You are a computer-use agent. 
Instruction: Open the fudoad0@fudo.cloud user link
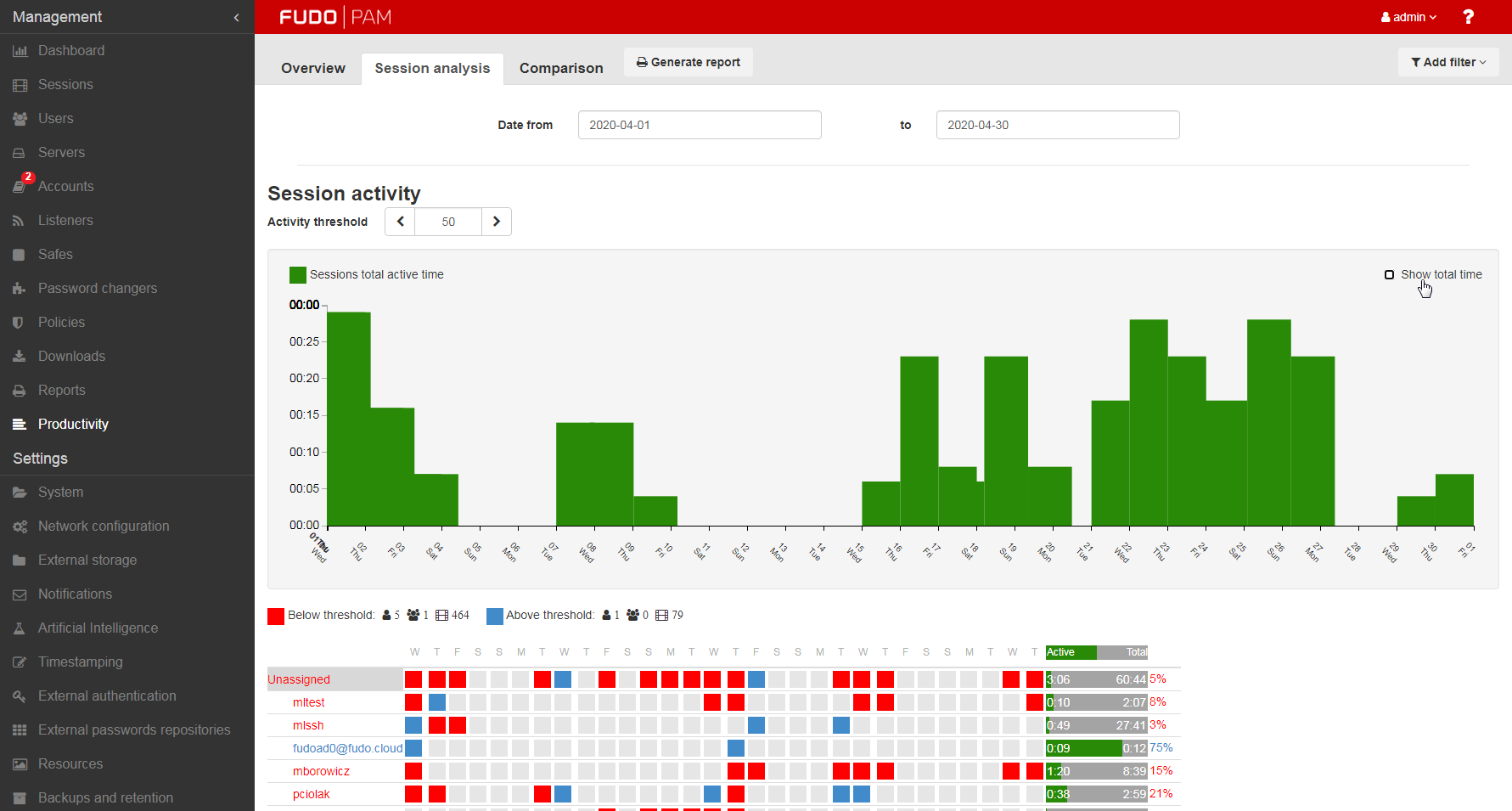[x=347, y=748]
